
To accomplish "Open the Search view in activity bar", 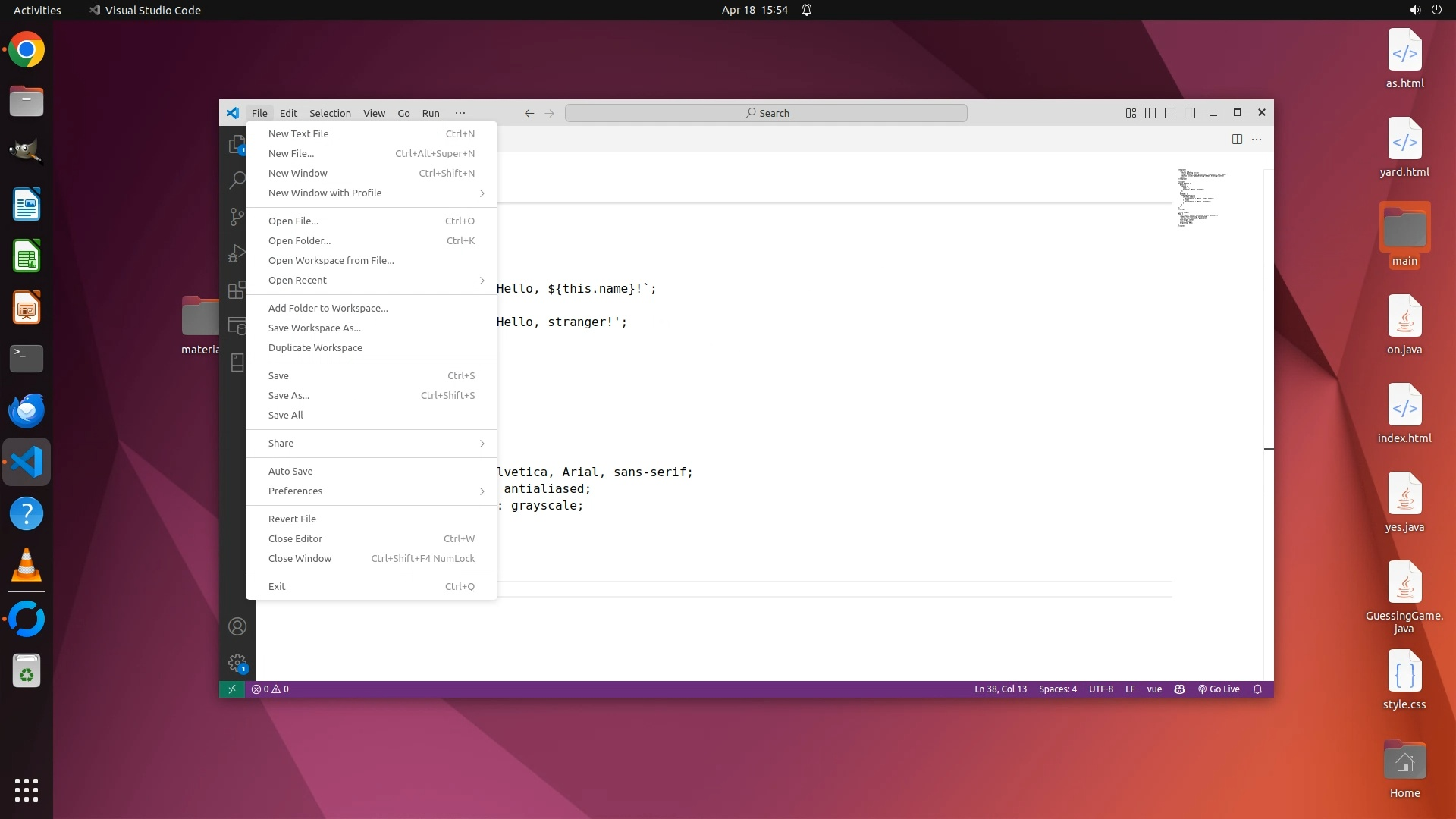I will (237, 180).
